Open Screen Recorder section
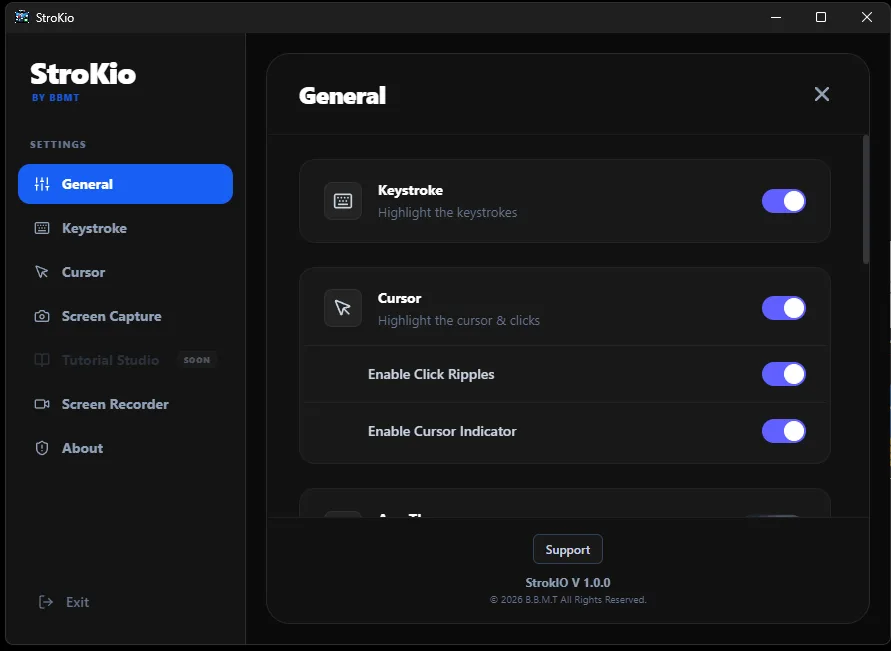 (x=126, y=404)
